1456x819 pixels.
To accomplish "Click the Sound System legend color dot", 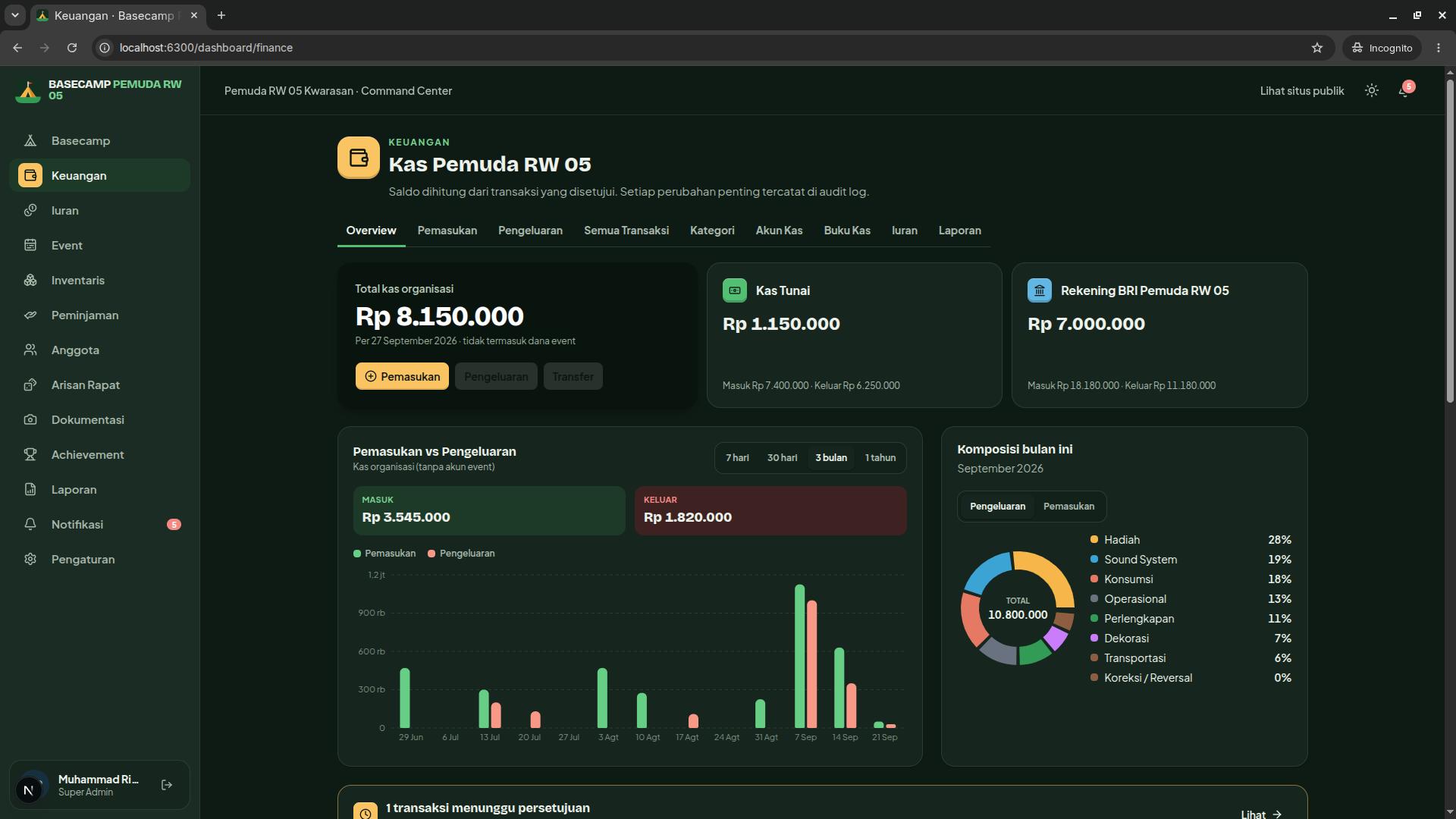I will (x=1094, y=560).
